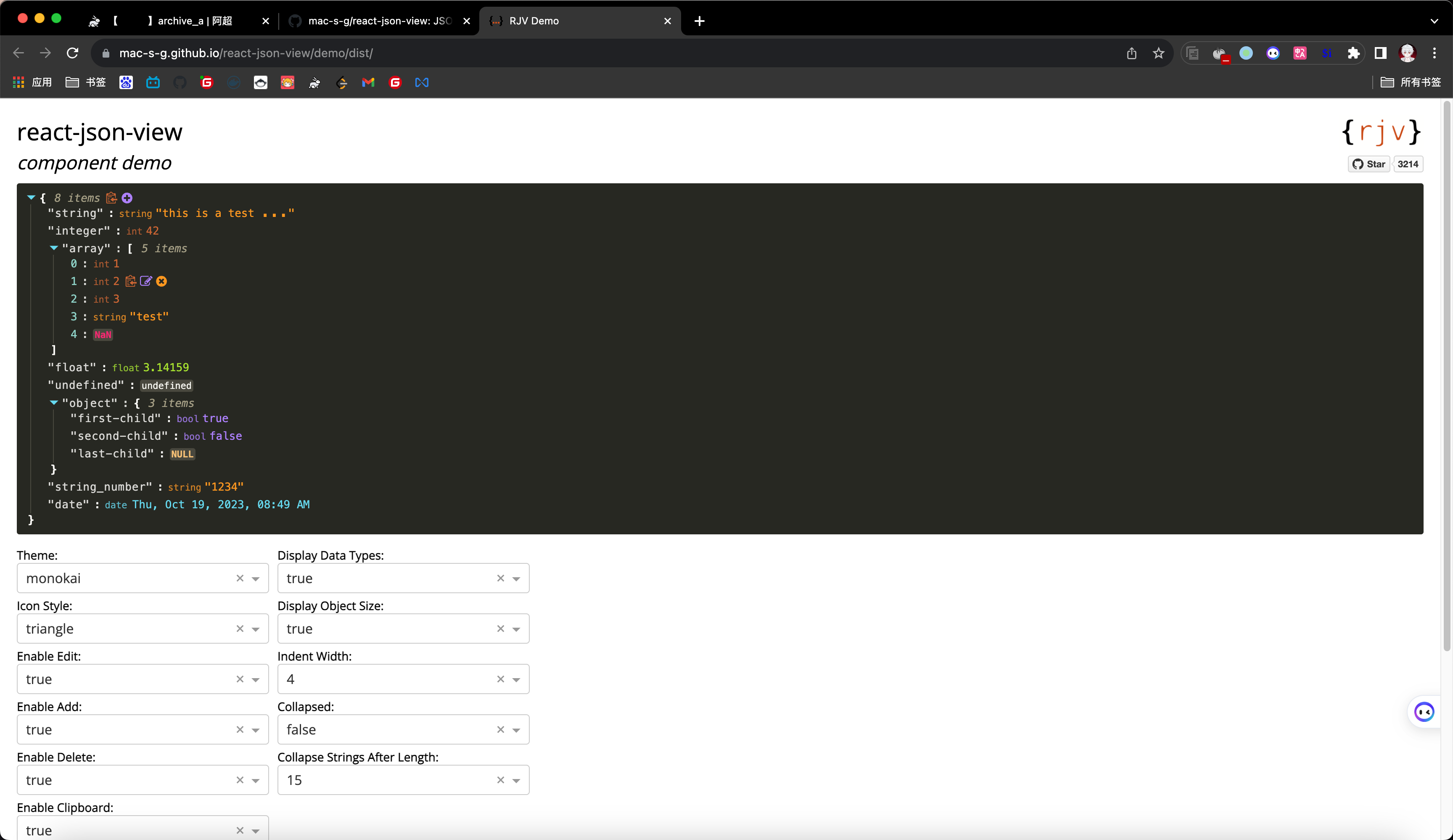Expand the Indent Width dropdown arrow

click(516, 680)
